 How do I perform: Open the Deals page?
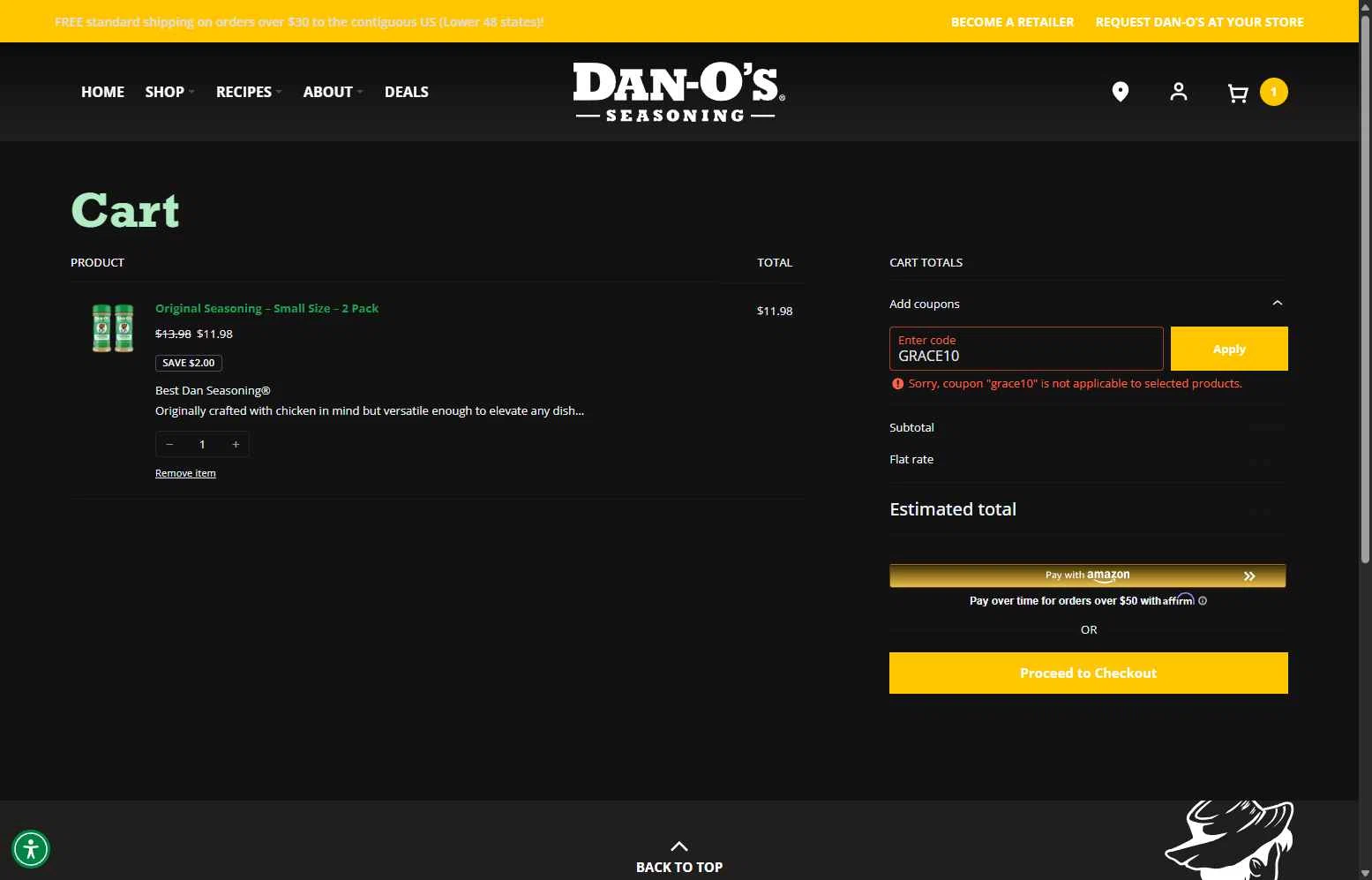(407, 92)
